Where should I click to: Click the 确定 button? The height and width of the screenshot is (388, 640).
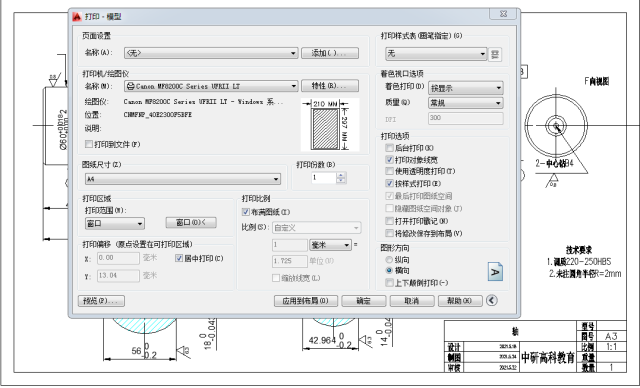pyautogui.click(x=363, y=301)
